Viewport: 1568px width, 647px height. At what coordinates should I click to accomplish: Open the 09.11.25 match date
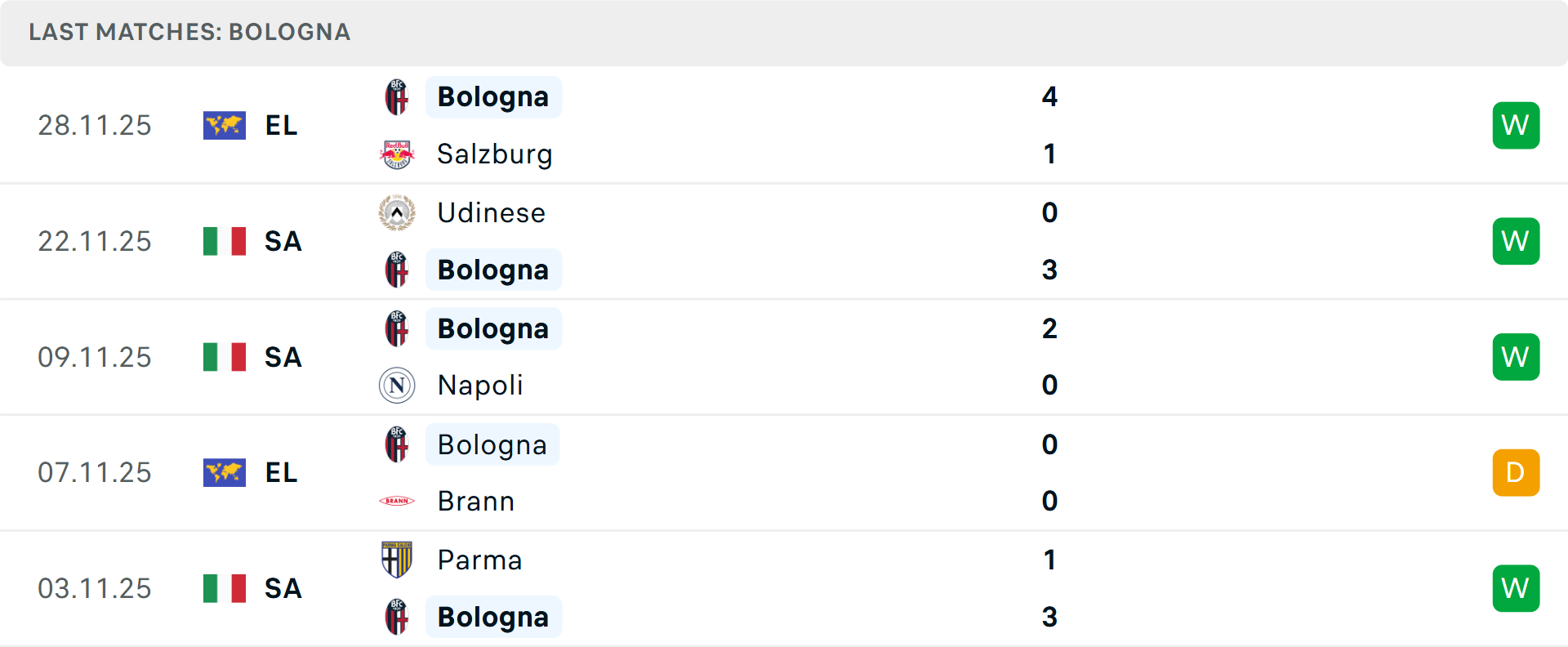(x=95, y=357)
